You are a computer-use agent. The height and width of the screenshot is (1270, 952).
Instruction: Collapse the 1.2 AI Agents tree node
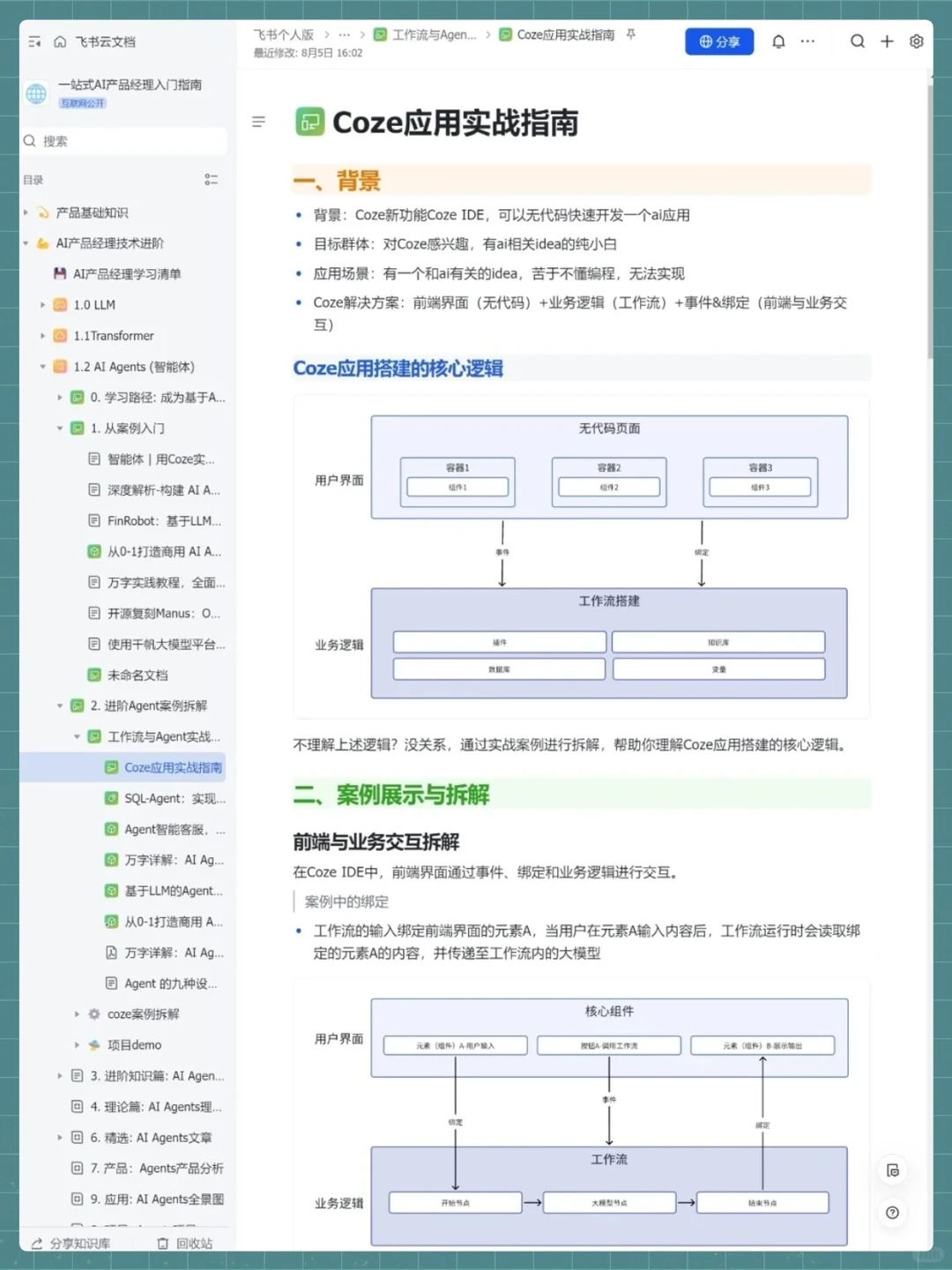click(42, 366)
